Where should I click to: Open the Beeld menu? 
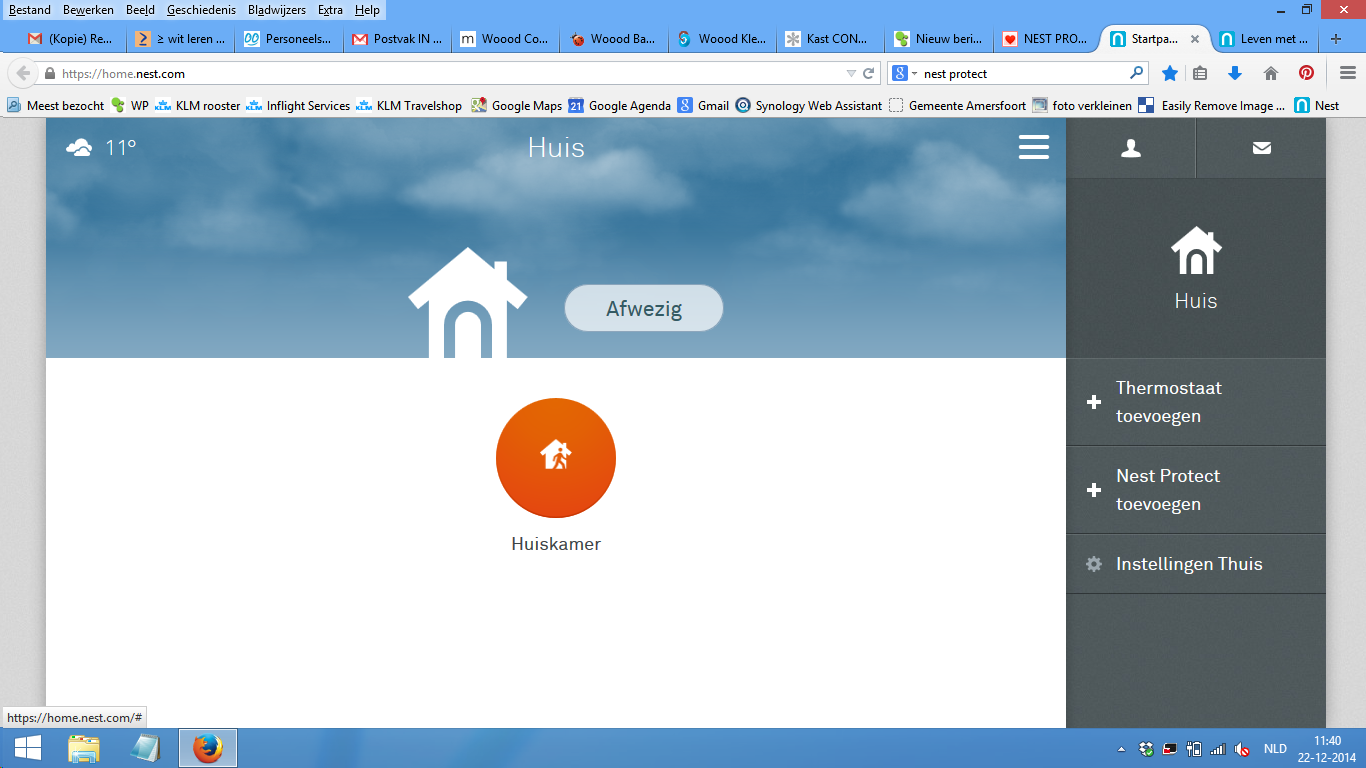pyautogui.click(x=140, y=10)
